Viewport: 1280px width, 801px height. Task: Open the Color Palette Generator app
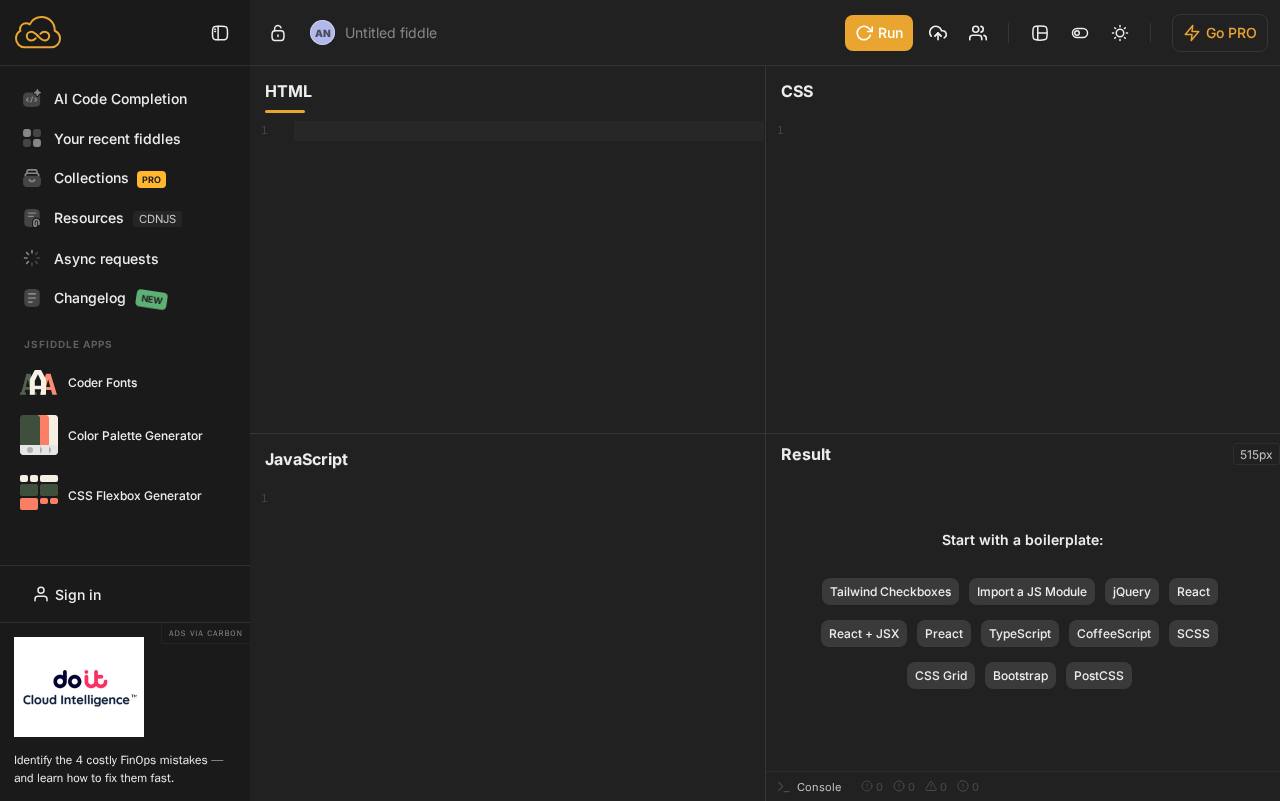[135, 436]
